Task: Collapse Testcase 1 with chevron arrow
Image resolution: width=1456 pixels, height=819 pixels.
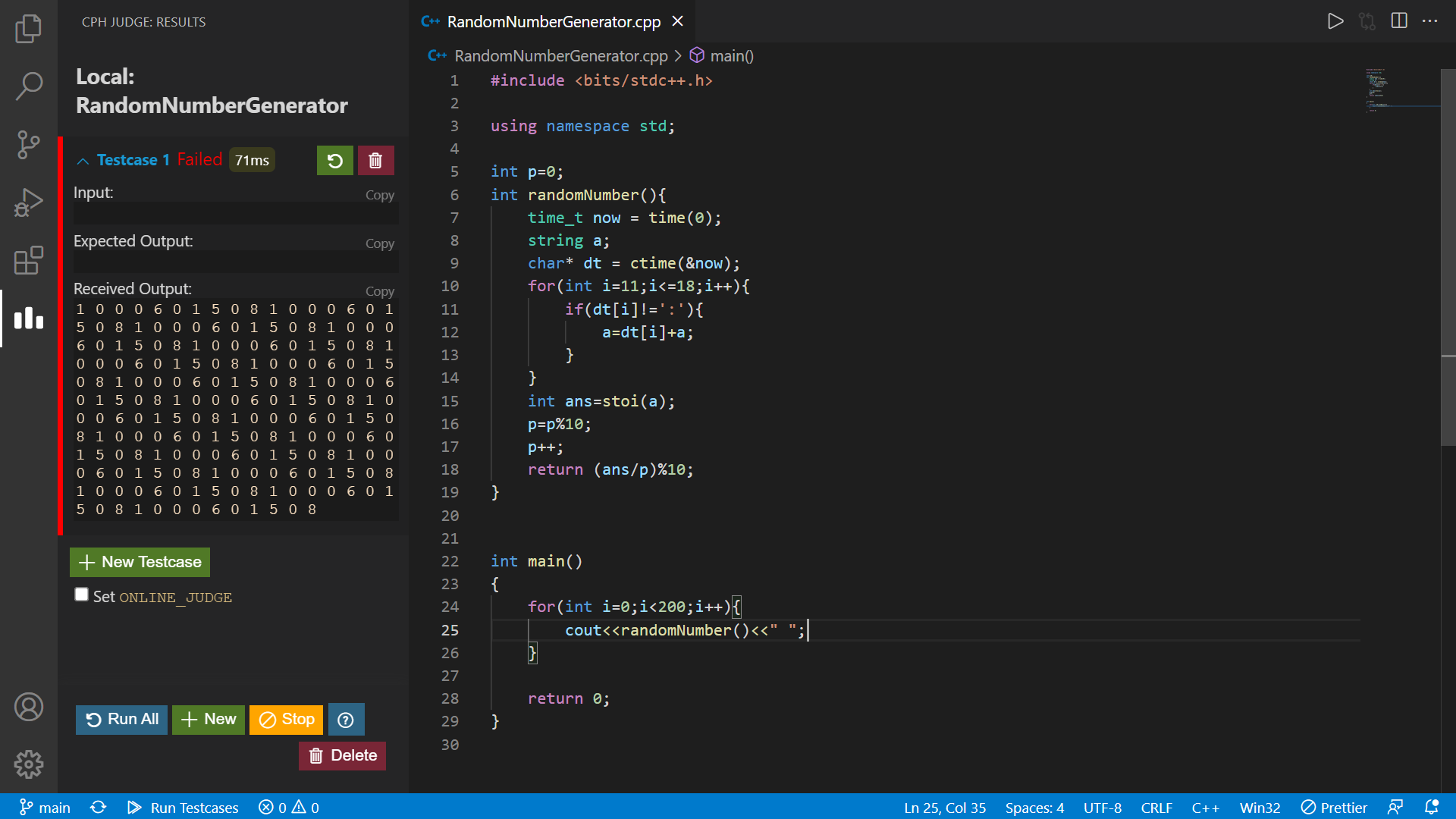Action: [x=83, y=161]
